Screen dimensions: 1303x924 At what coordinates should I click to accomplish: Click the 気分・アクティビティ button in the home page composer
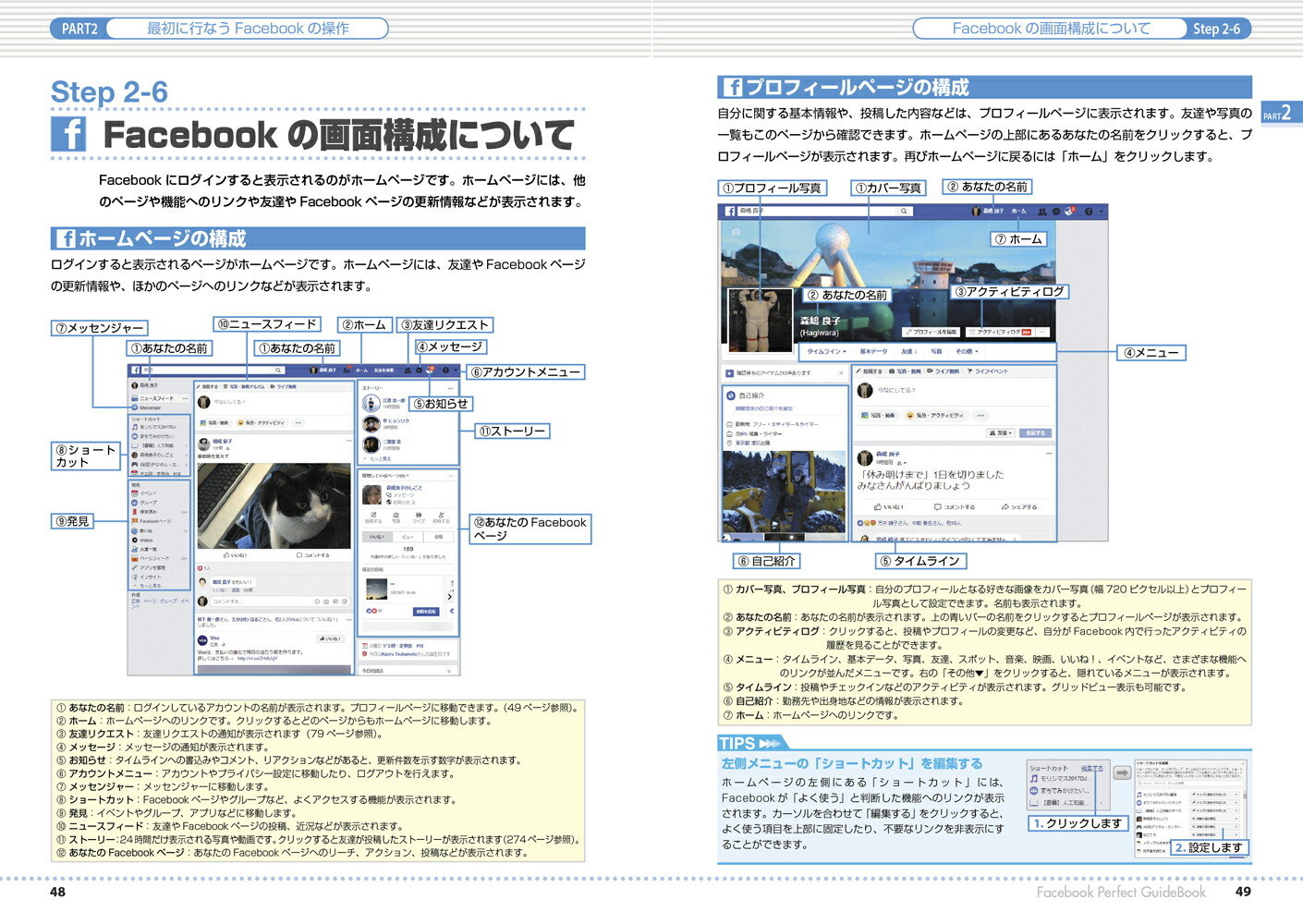(262, 423)
